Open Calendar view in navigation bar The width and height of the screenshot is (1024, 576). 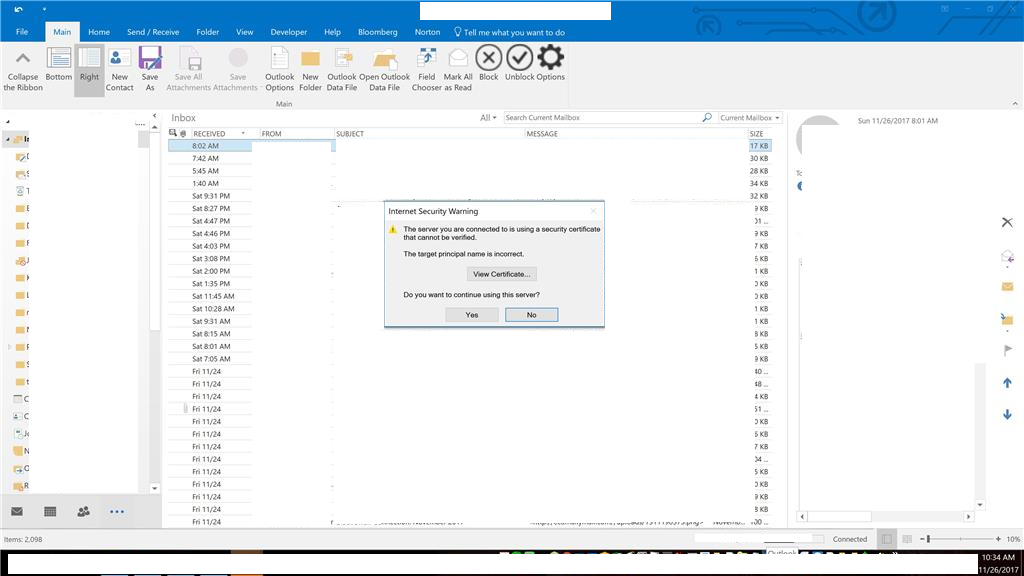point(50,511)
